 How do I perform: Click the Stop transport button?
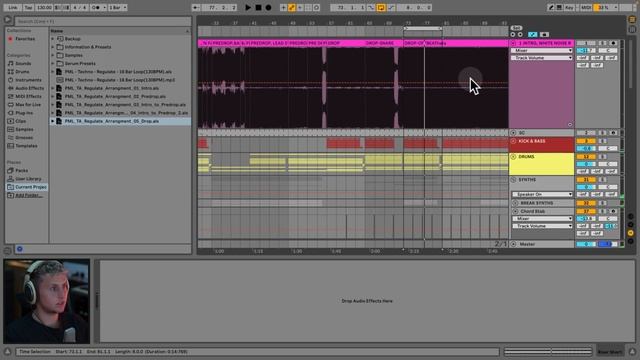pos(258,7)
